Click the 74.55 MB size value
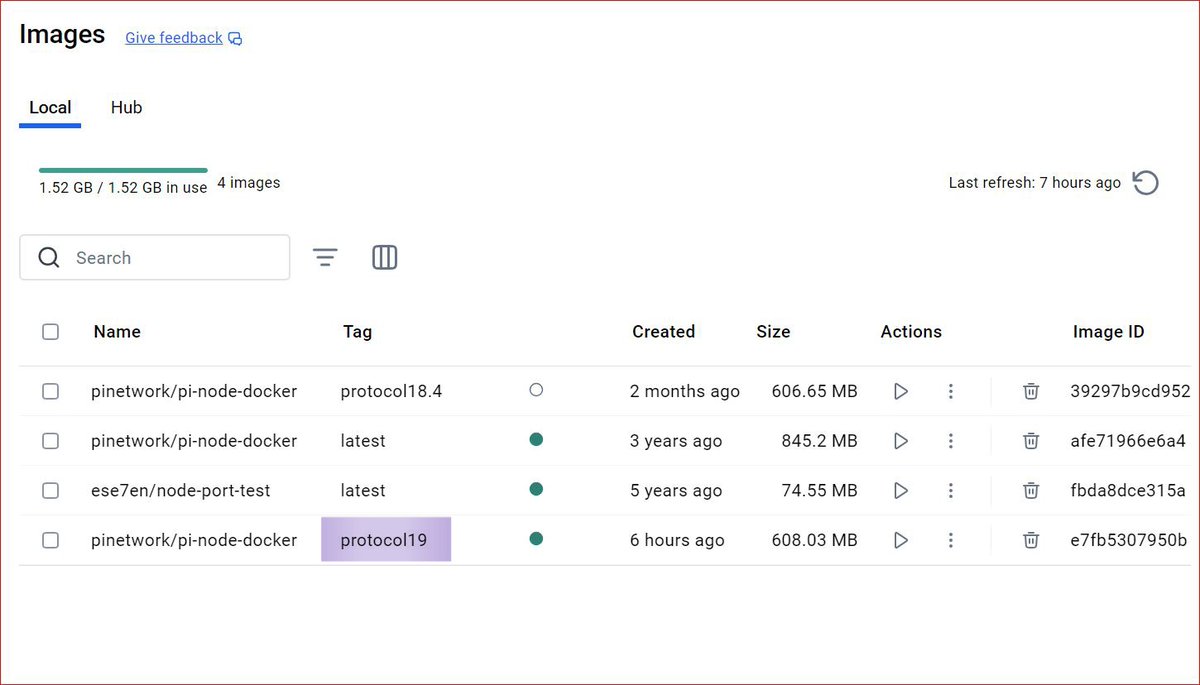 820,491
